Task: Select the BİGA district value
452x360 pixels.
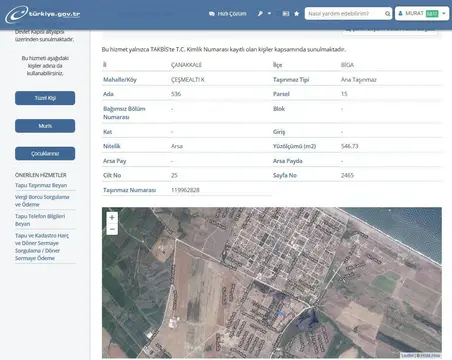Action: click(347, 65)
